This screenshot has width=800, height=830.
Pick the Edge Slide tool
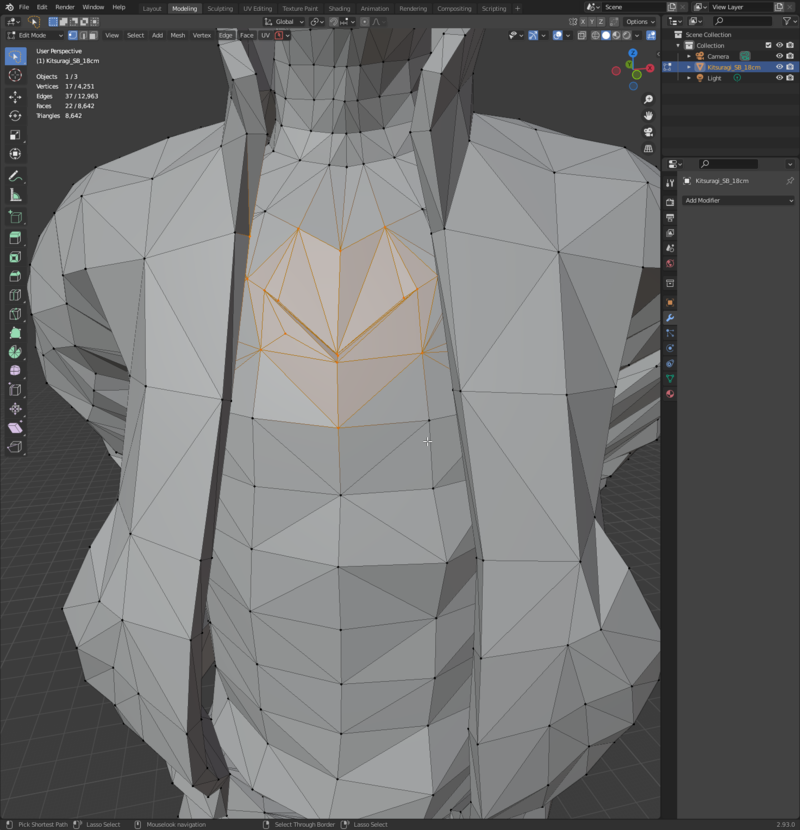point(15,390)
